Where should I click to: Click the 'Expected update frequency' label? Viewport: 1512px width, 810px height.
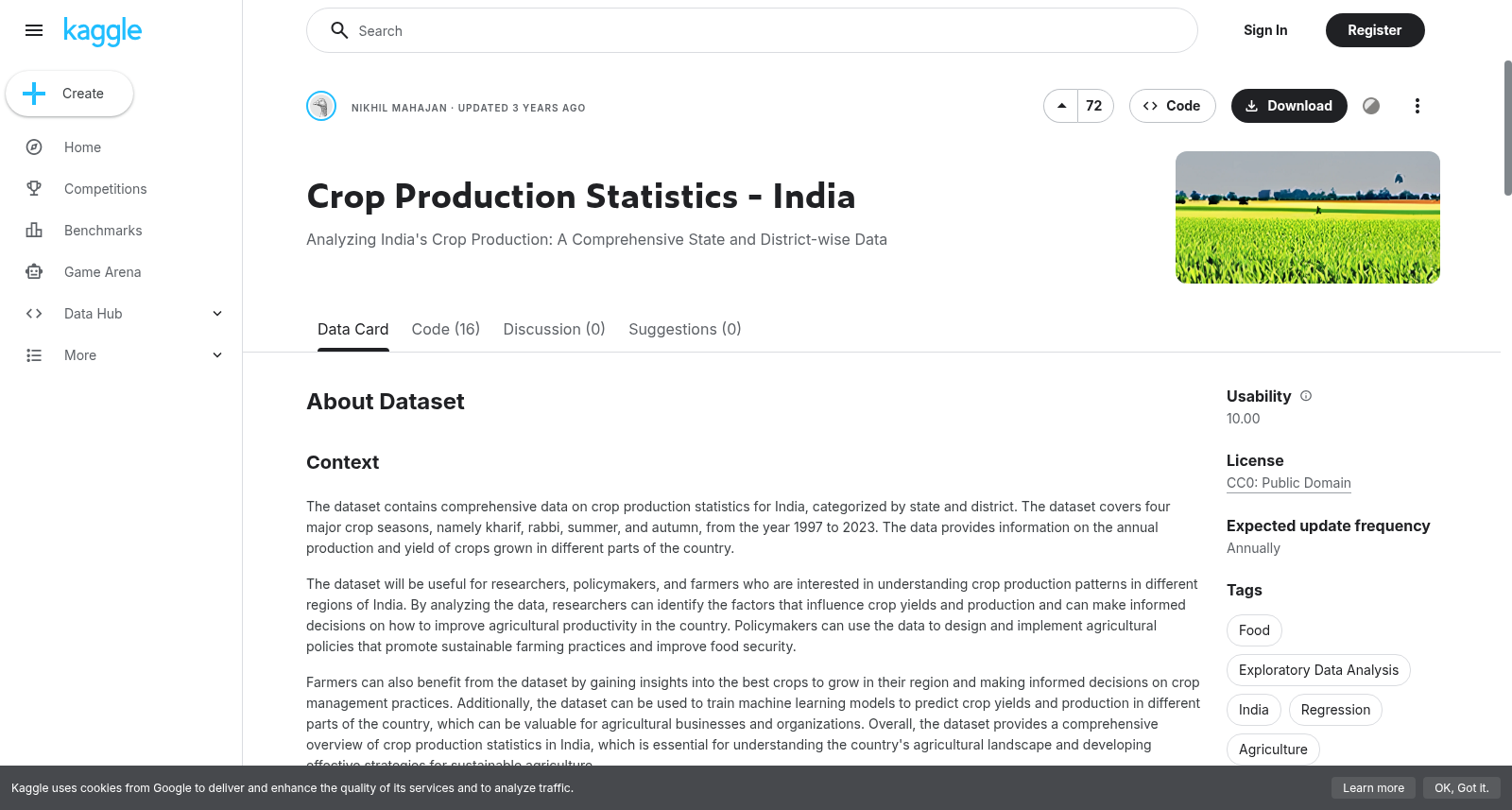[x=1328, y=526]
